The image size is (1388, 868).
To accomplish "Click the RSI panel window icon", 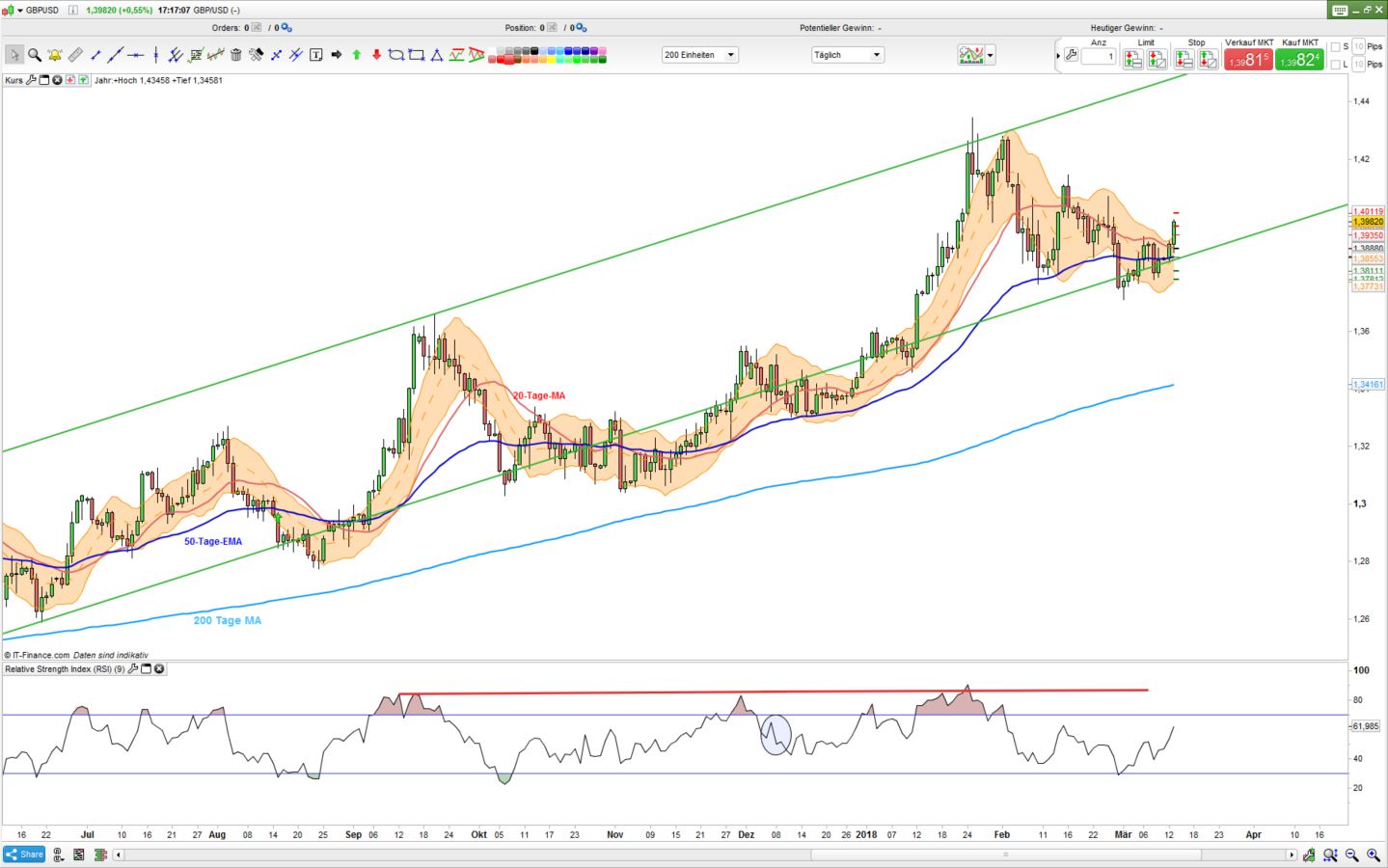I will click(147, 668).
